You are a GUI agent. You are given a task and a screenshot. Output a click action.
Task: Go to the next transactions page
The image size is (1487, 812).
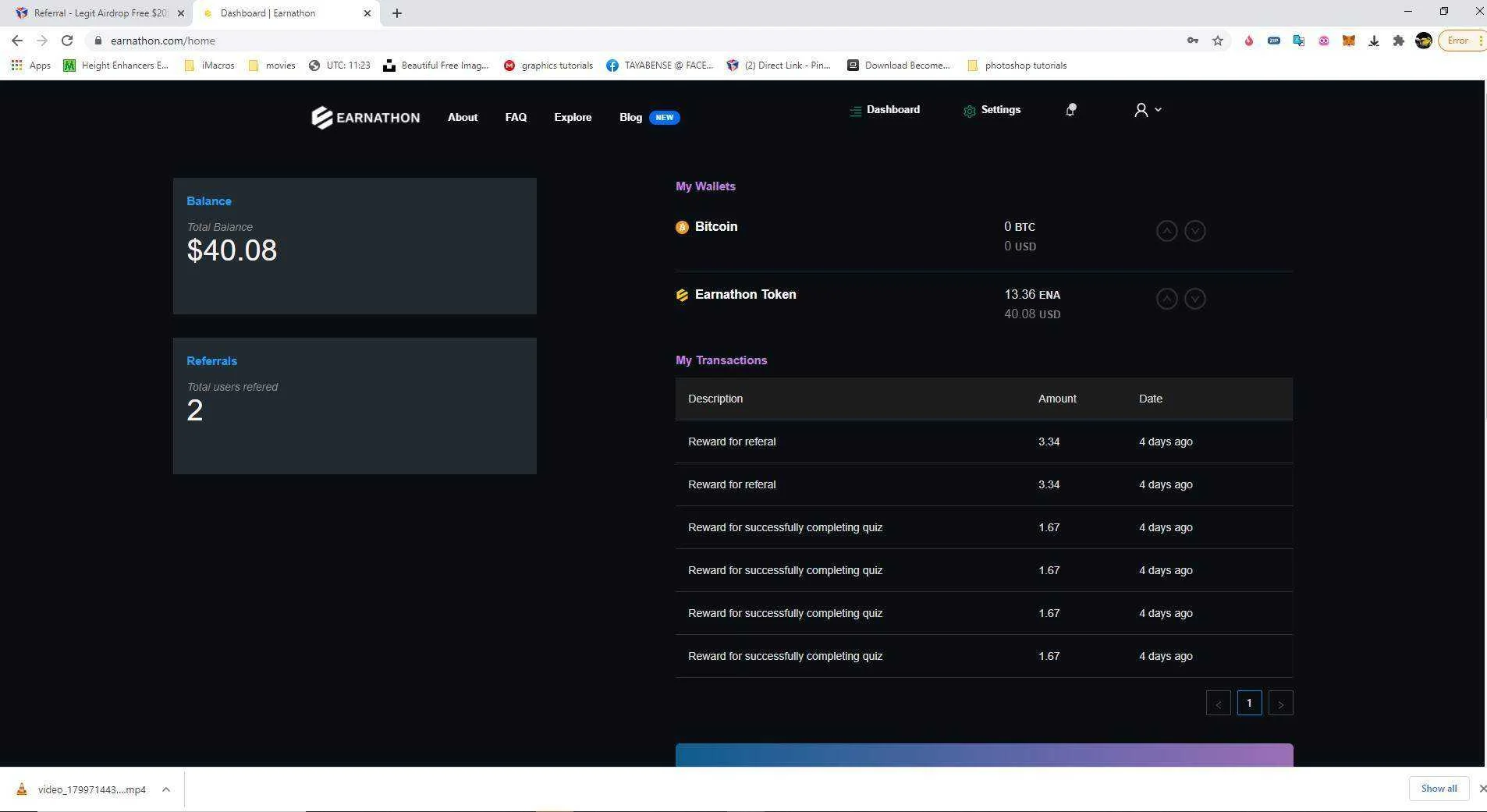1281,704
